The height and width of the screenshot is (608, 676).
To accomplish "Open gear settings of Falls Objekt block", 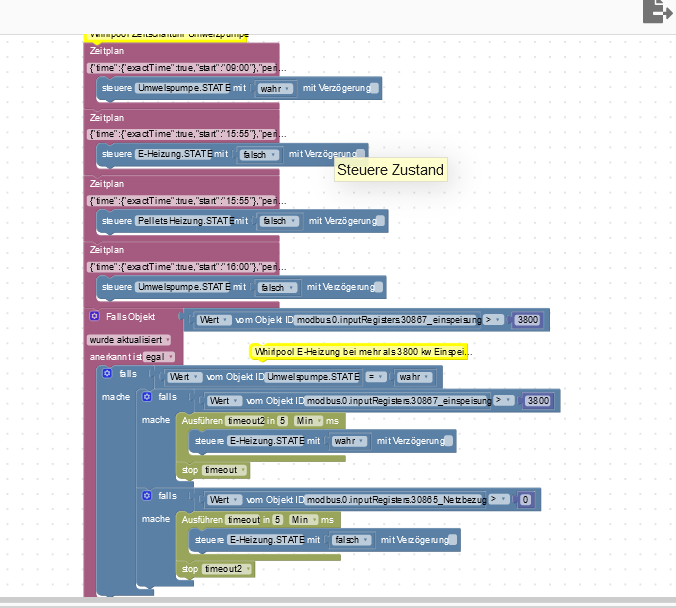I will click(94, 316).
